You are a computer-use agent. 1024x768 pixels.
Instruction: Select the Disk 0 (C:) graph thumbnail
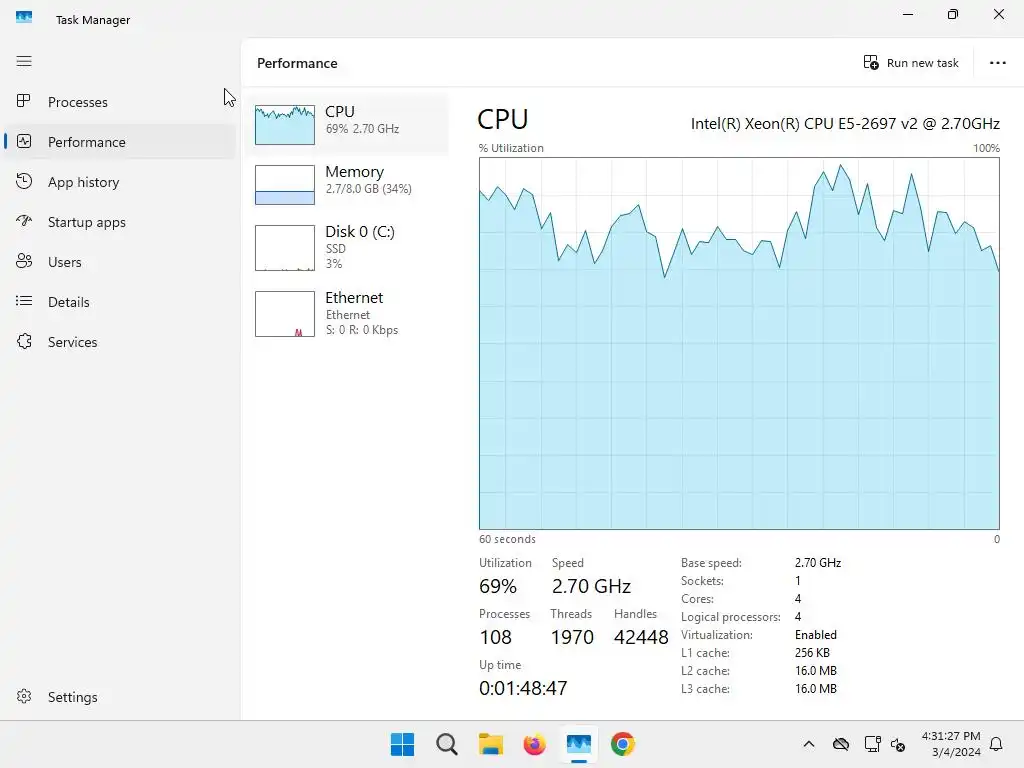(x=285, y=248)
